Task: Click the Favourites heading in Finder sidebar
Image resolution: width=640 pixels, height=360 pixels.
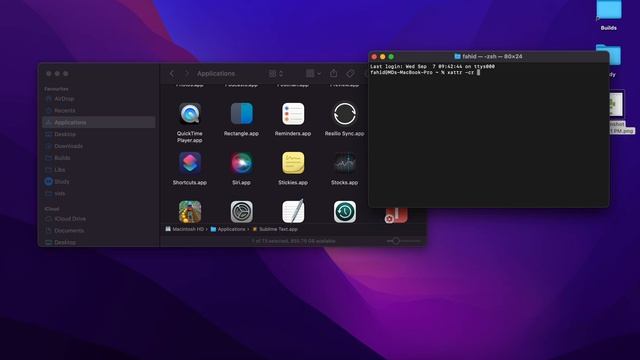Action: pyautogui.click(x=56, y=89)
